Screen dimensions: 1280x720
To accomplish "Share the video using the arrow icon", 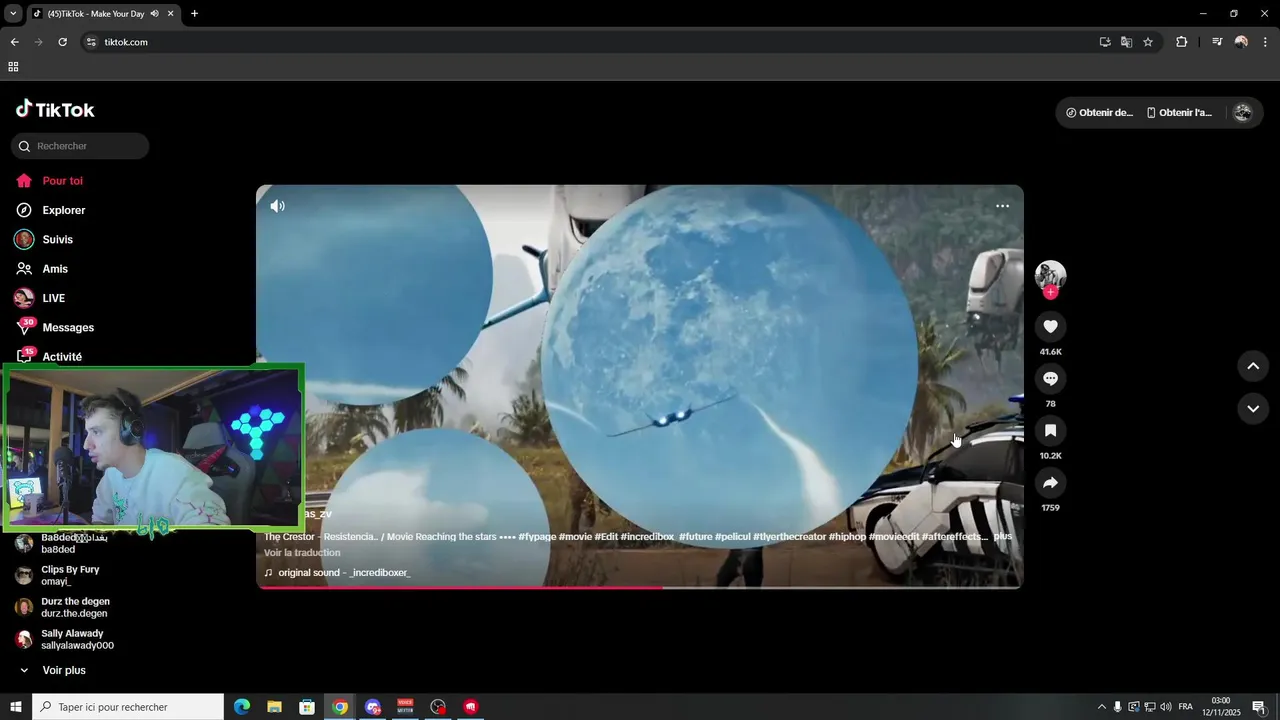I will [x=1050, y=483].
